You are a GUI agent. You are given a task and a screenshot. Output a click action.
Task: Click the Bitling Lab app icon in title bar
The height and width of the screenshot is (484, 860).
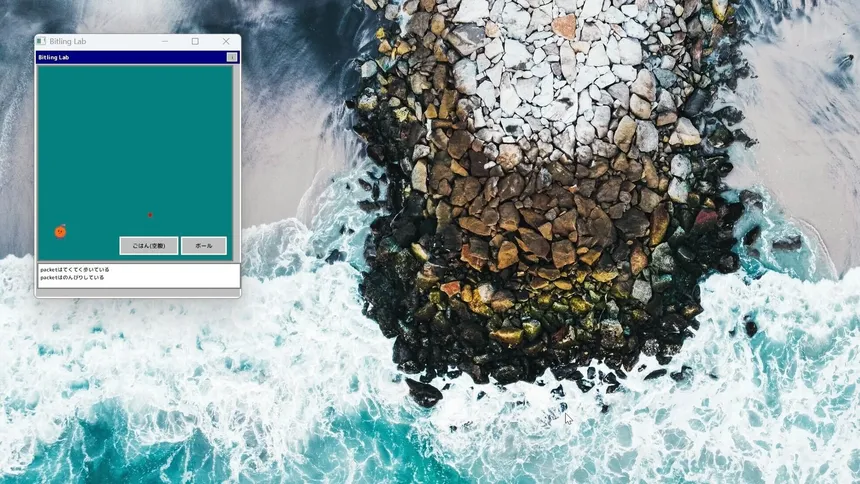pyautogui.click(x=41, y=41)
